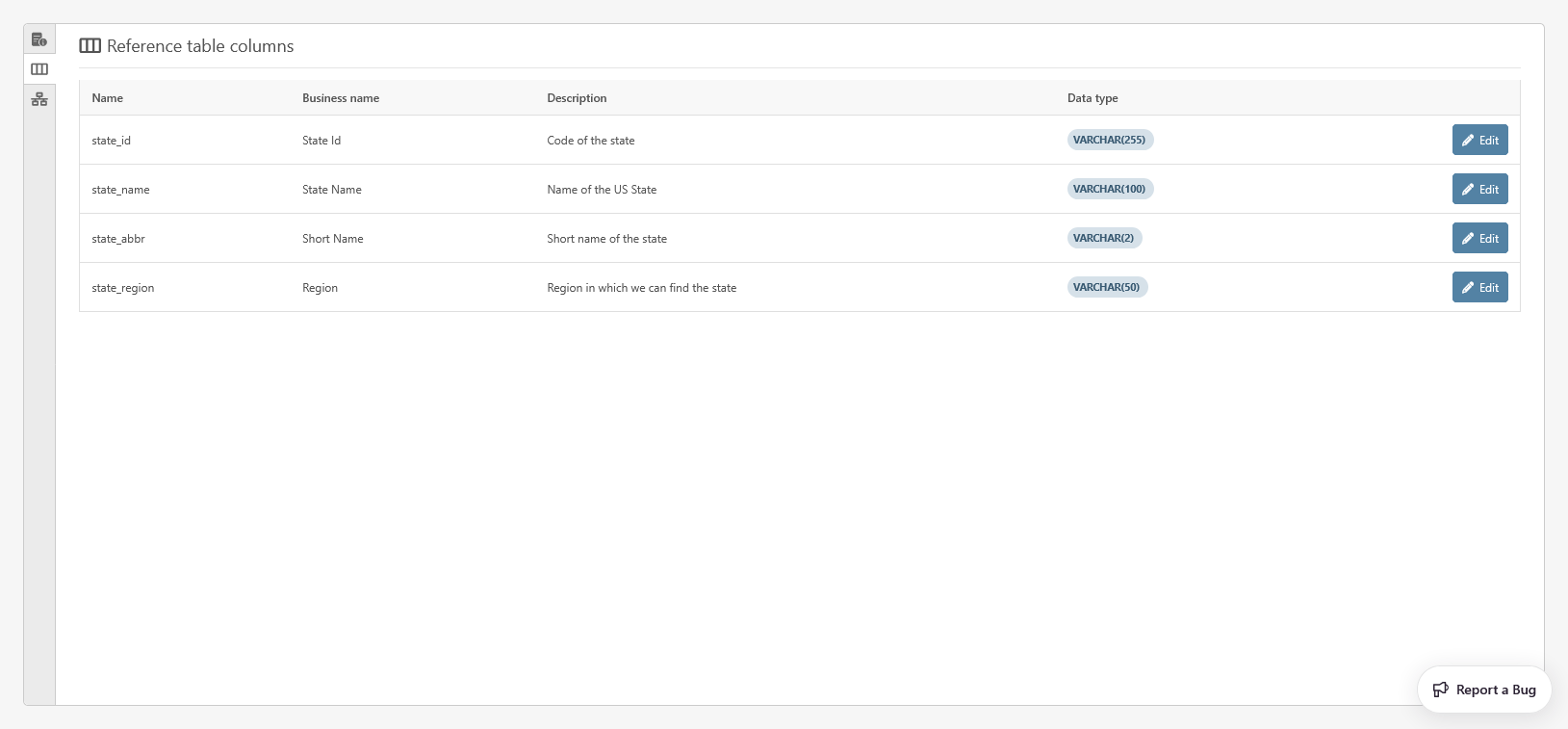Edit the state_id column
1568x729 pixels.
[x=1479, y=140]
